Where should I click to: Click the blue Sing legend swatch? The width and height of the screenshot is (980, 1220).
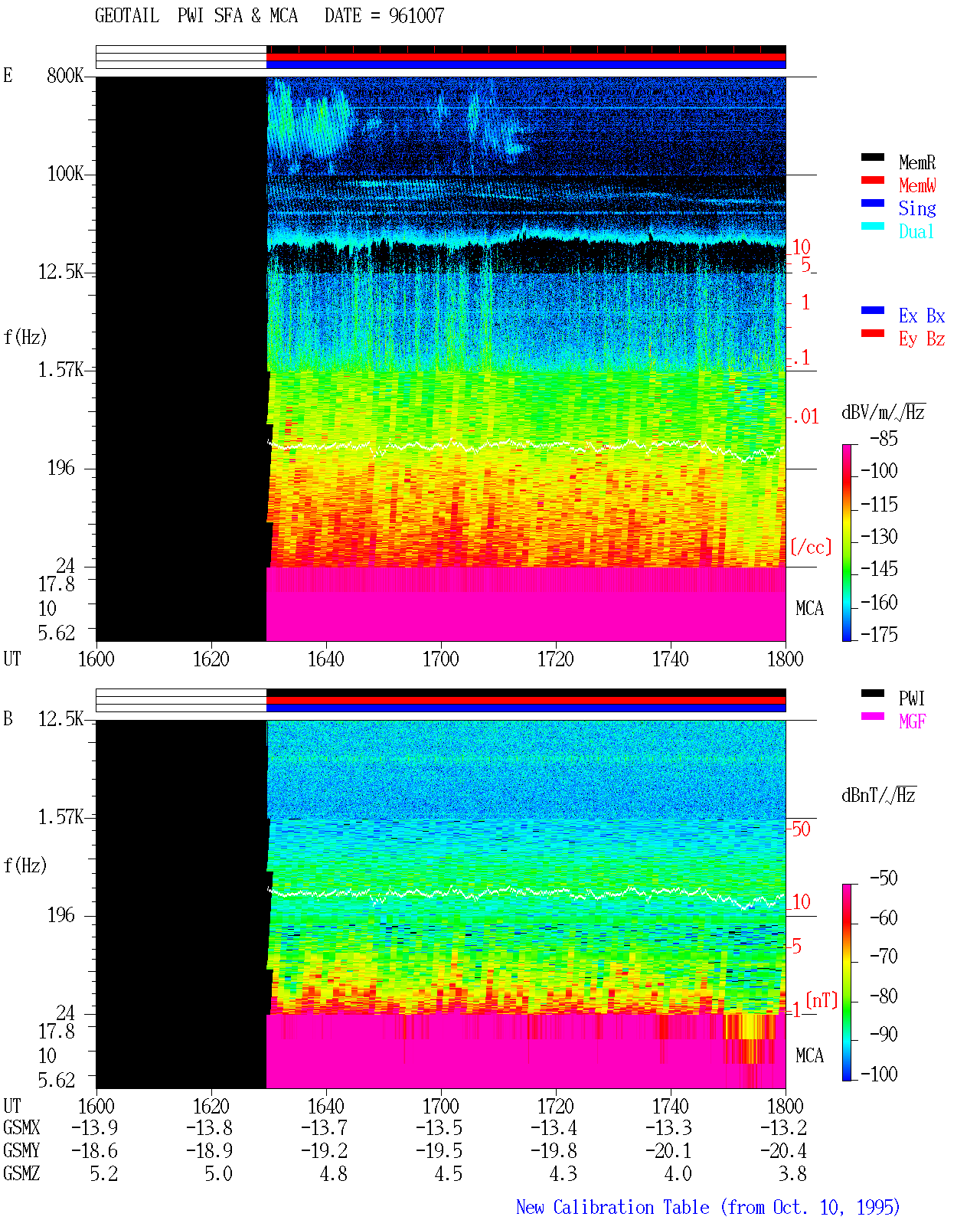pyautogui.click(x=873, y=203)
